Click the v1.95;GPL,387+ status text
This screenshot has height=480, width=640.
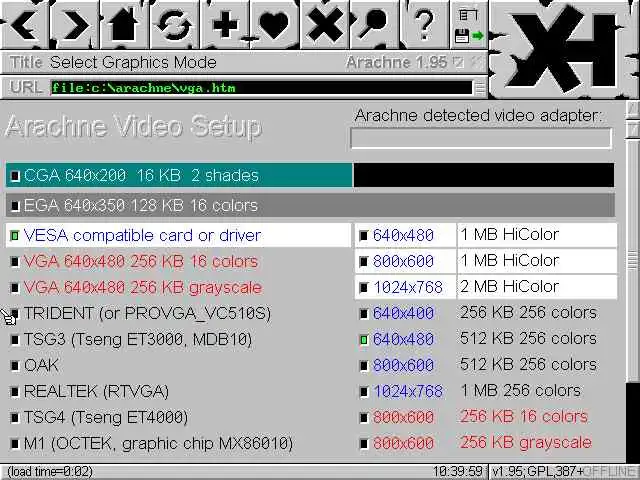click(x=537, y=472)
